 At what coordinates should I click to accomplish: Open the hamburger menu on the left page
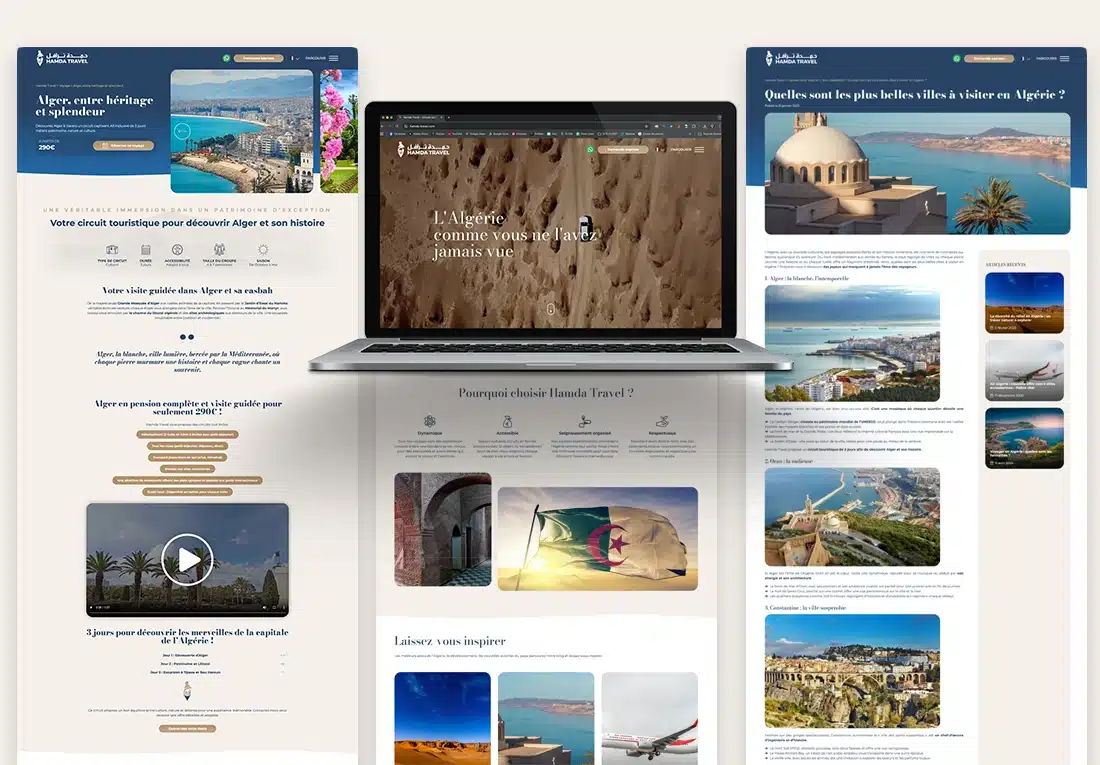[x=334, y=59]
